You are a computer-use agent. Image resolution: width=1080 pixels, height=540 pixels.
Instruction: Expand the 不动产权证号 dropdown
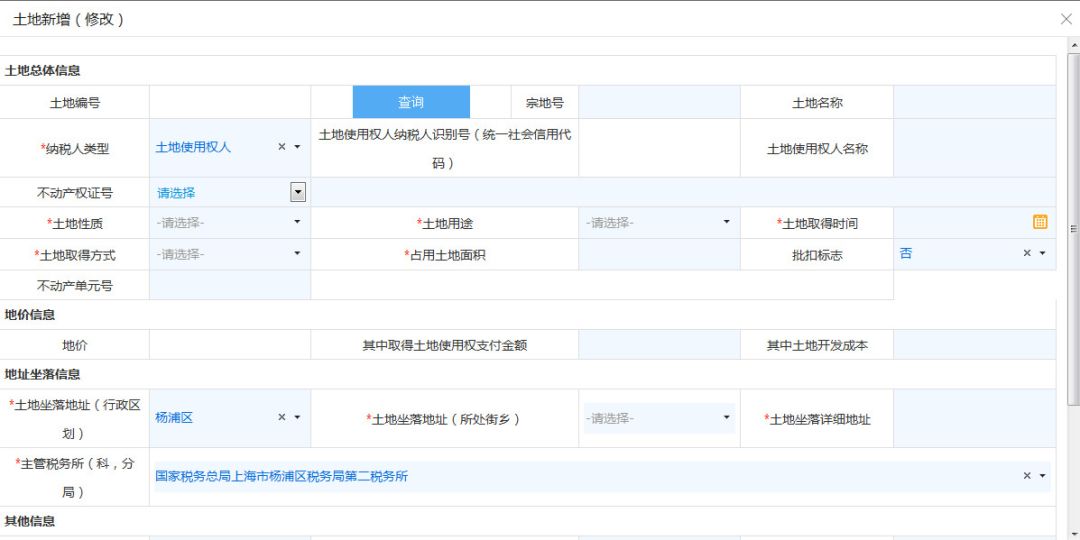298,192
